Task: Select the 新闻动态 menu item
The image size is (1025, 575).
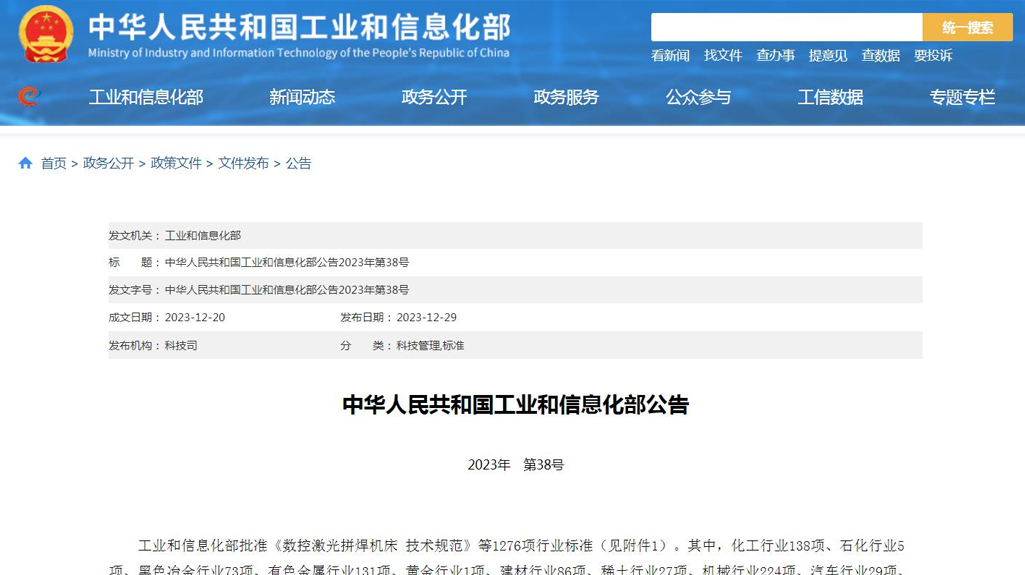Action: pyautogui.click(x=302, y=97)
